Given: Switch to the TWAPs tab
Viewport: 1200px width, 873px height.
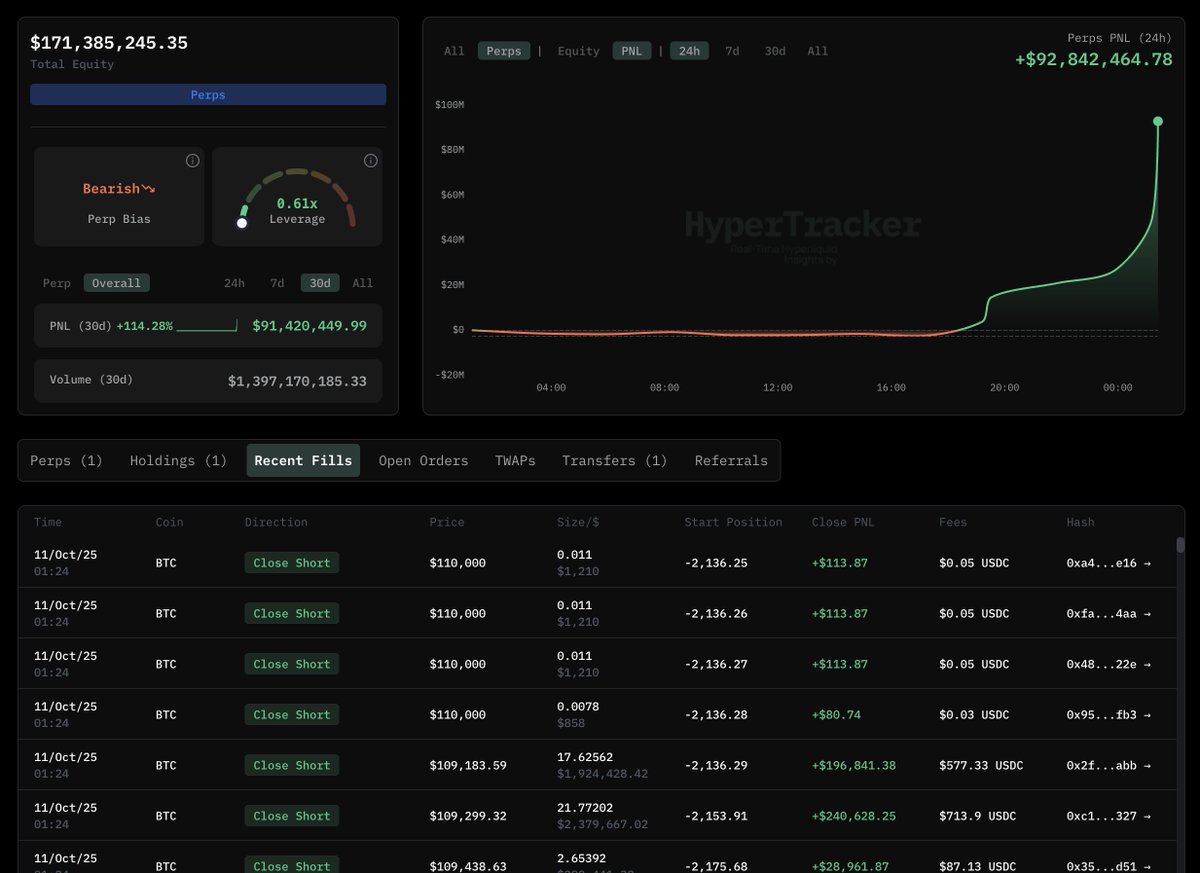Looking at the screenshot, I should pos(514,460).
